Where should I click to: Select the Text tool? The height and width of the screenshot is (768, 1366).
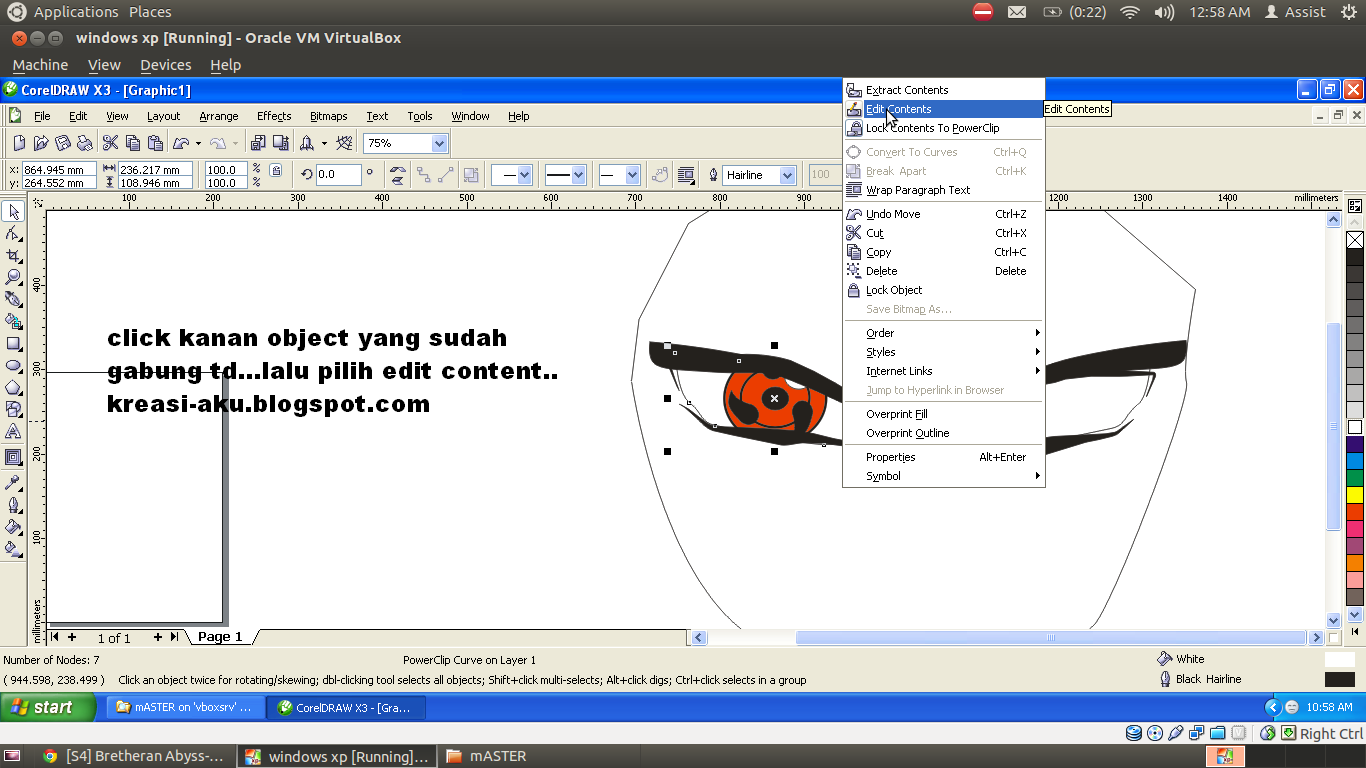pyautogui.click(x=13, y=431)
